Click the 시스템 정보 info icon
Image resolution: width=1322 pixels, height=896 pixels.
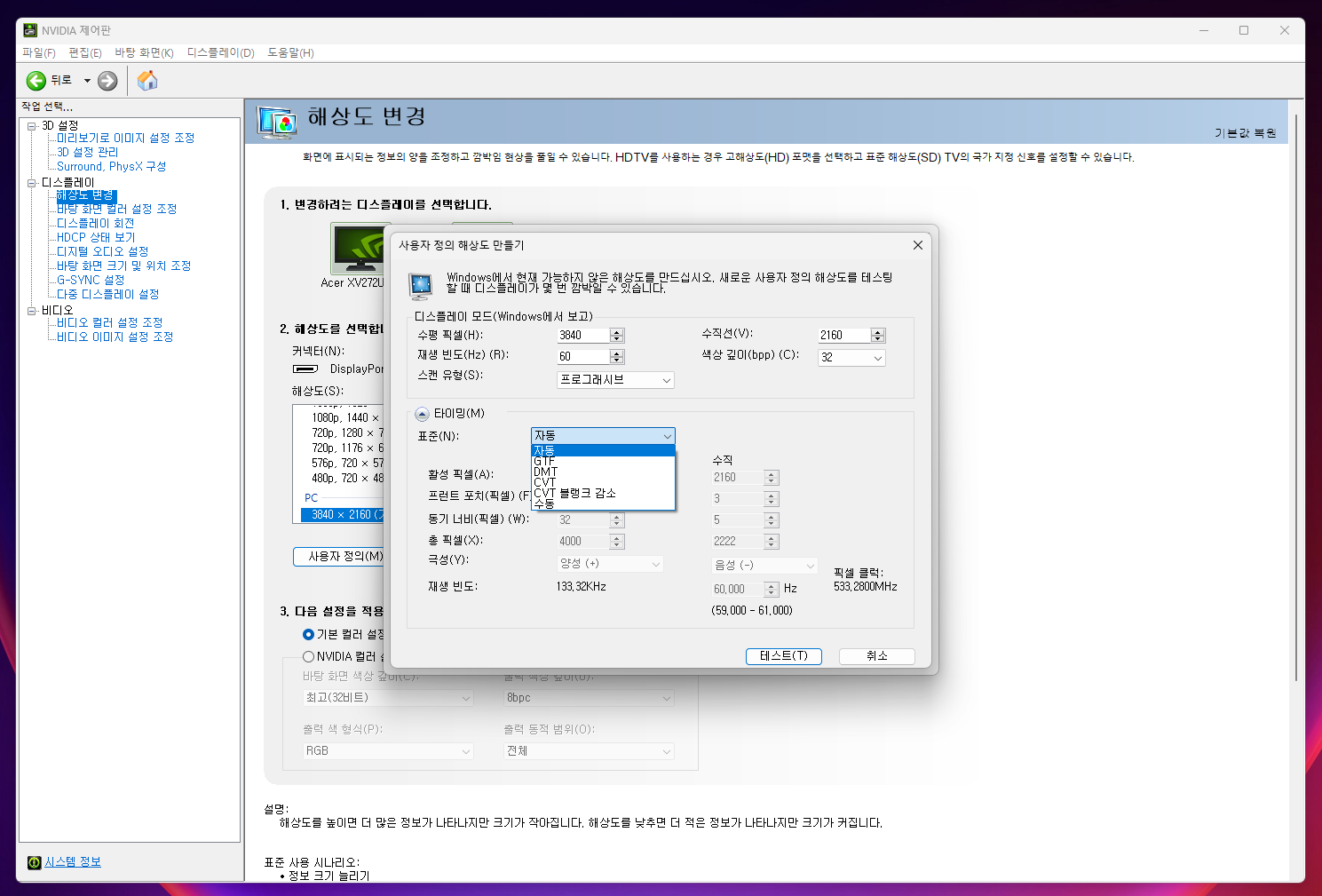point(34,862)
